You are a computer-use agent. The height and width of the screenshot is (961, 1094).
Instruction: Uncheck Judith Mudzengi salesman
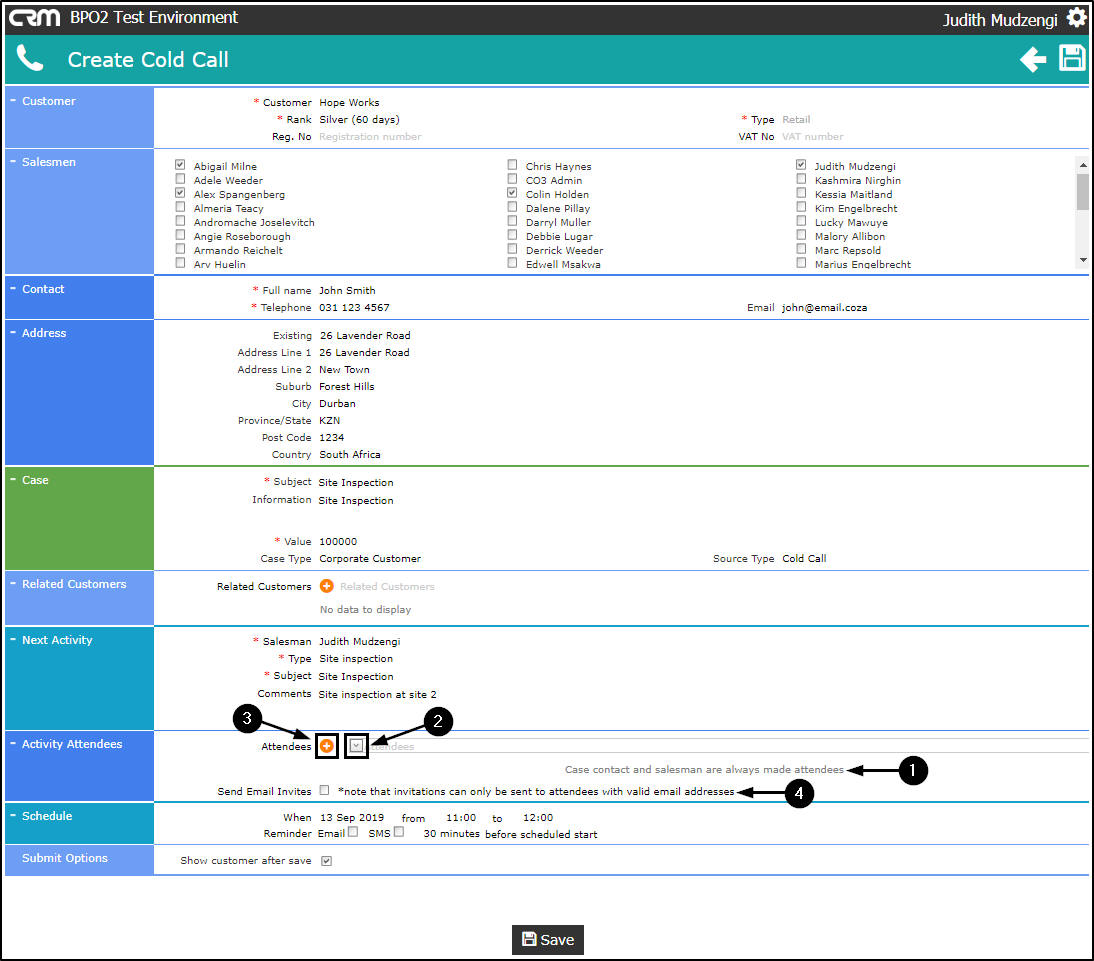click(801, 165)
